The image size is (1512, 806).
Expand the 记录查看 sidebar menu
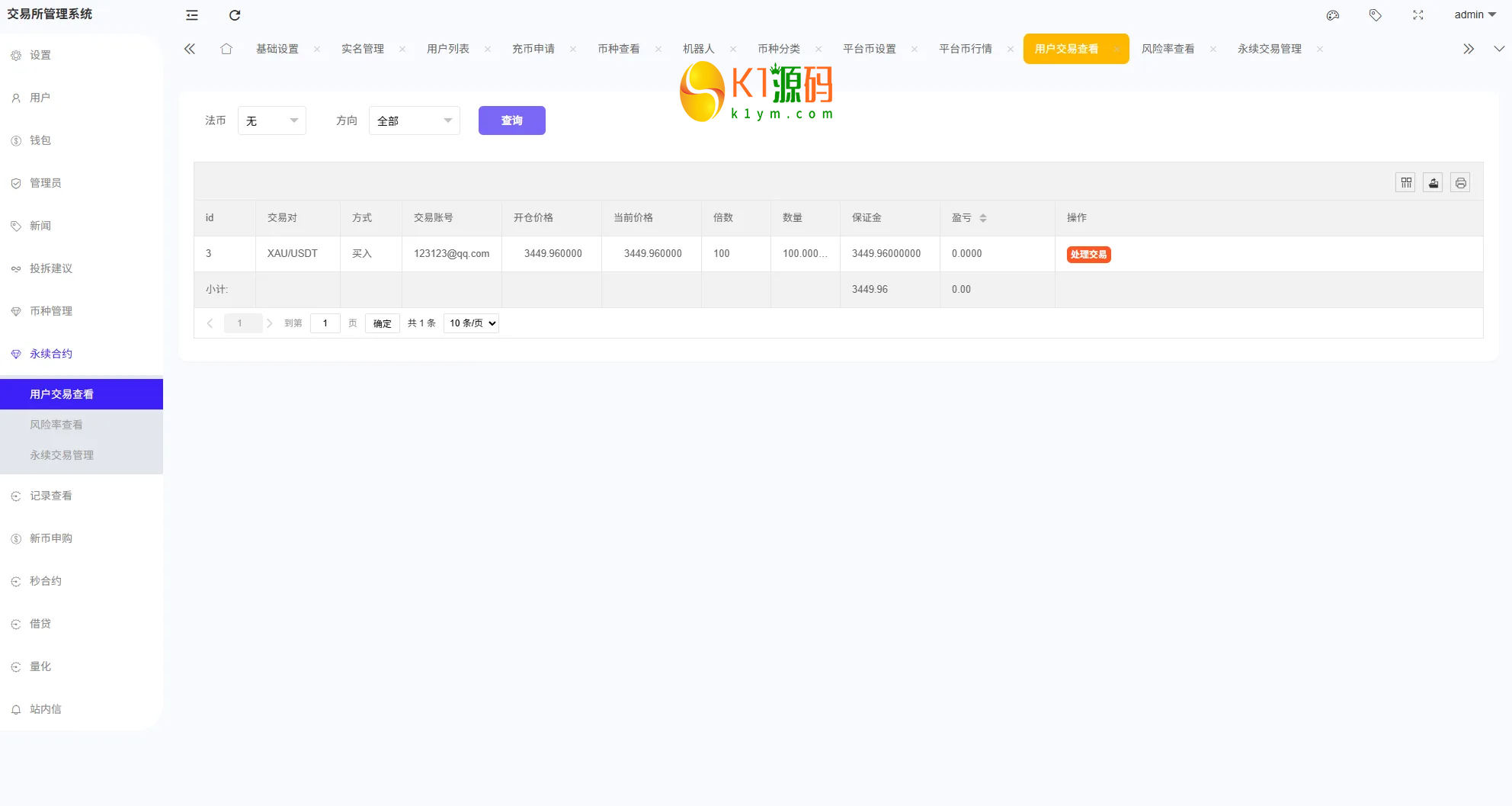82,496
